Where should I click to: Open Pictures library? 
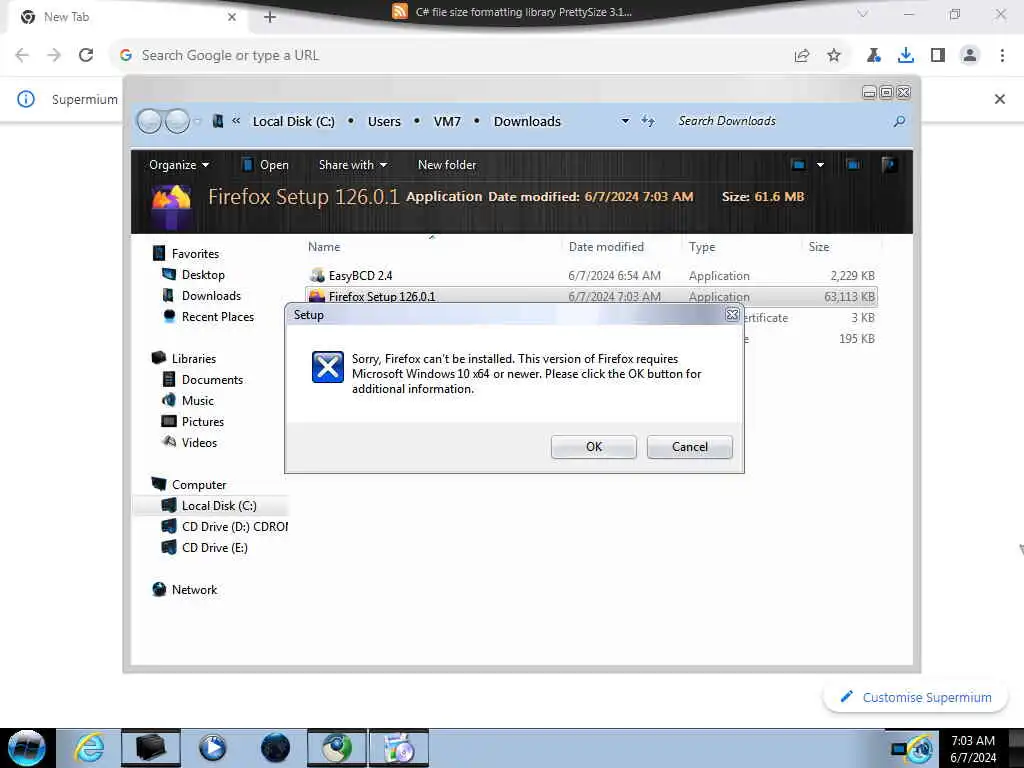202,422
